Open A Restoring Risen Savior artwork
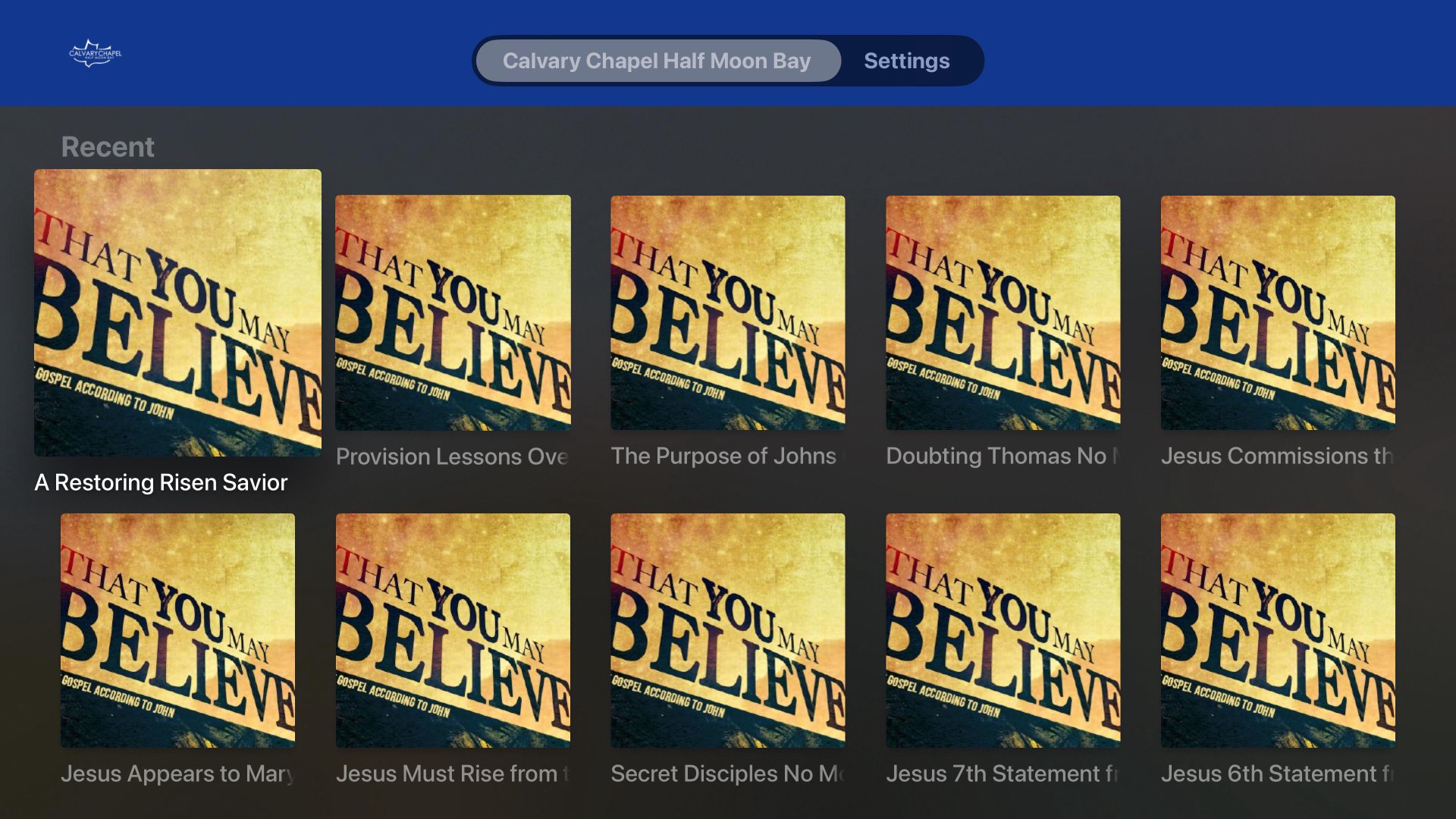This screenshot has height=819, width=1456. coord(177,312)
